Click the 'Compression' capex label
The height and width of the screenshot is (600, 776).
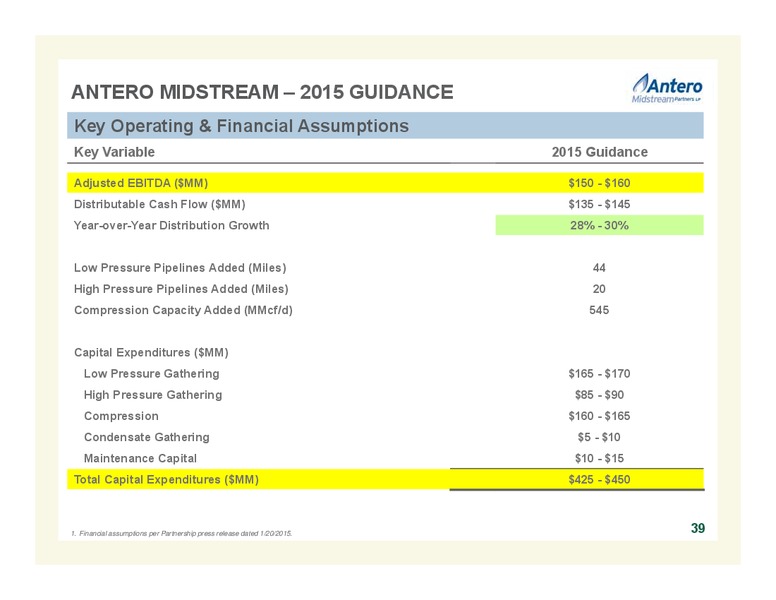click(x=121, y=416)
